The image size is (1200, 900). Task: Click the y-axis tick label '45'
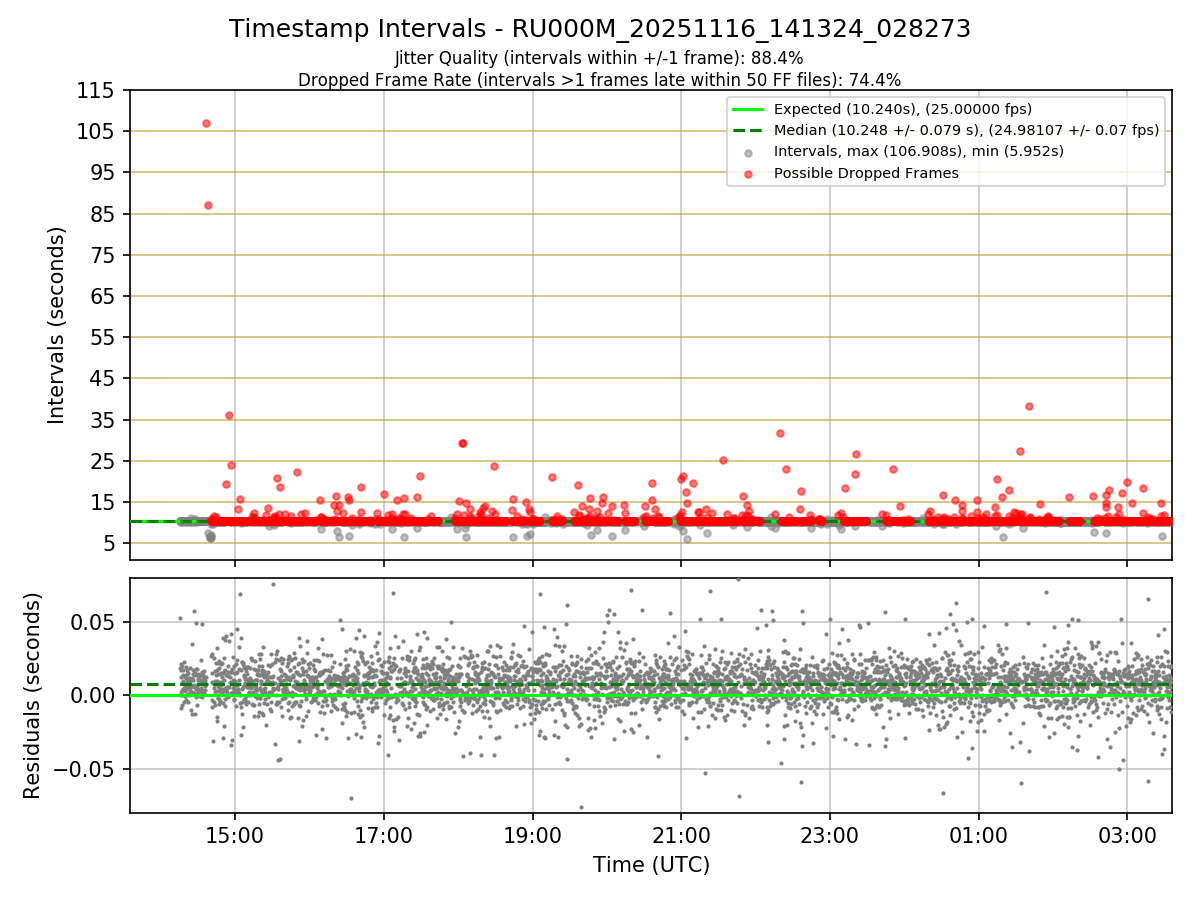(x=102, y=380)
